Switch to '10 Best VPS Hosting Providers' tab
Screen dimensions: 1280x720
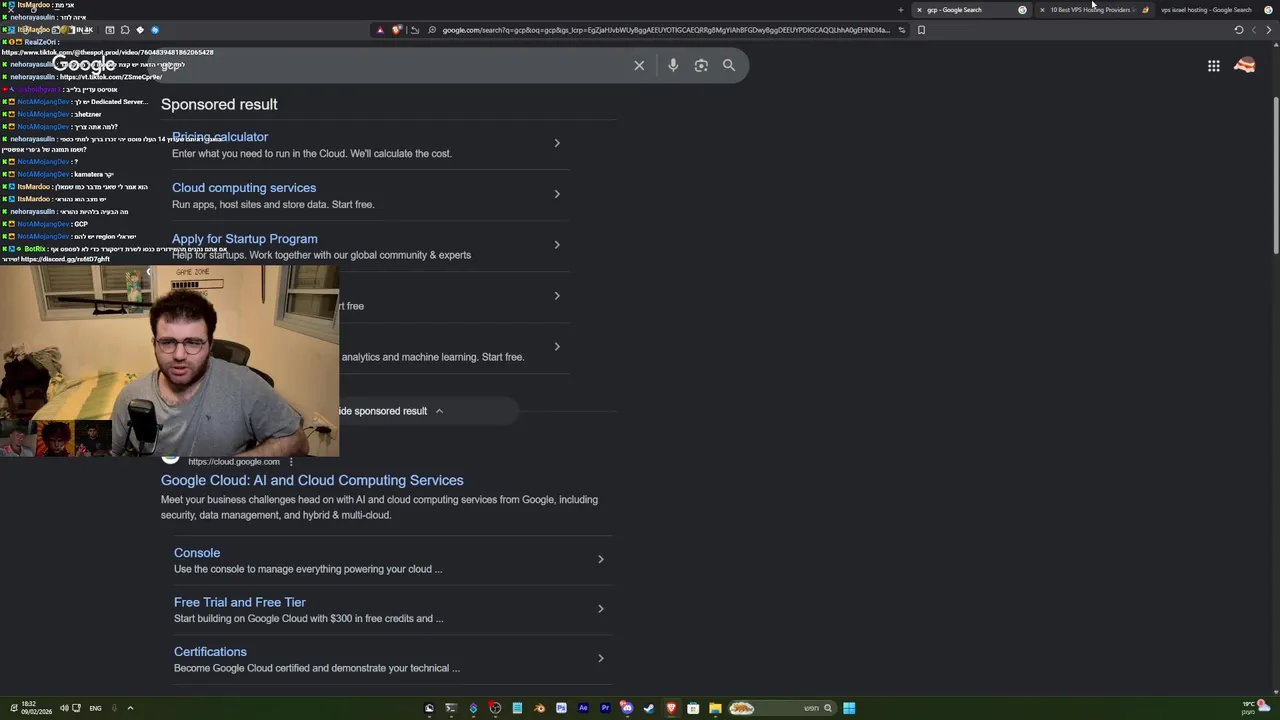pyautogui.click(x=1093, y=10)
